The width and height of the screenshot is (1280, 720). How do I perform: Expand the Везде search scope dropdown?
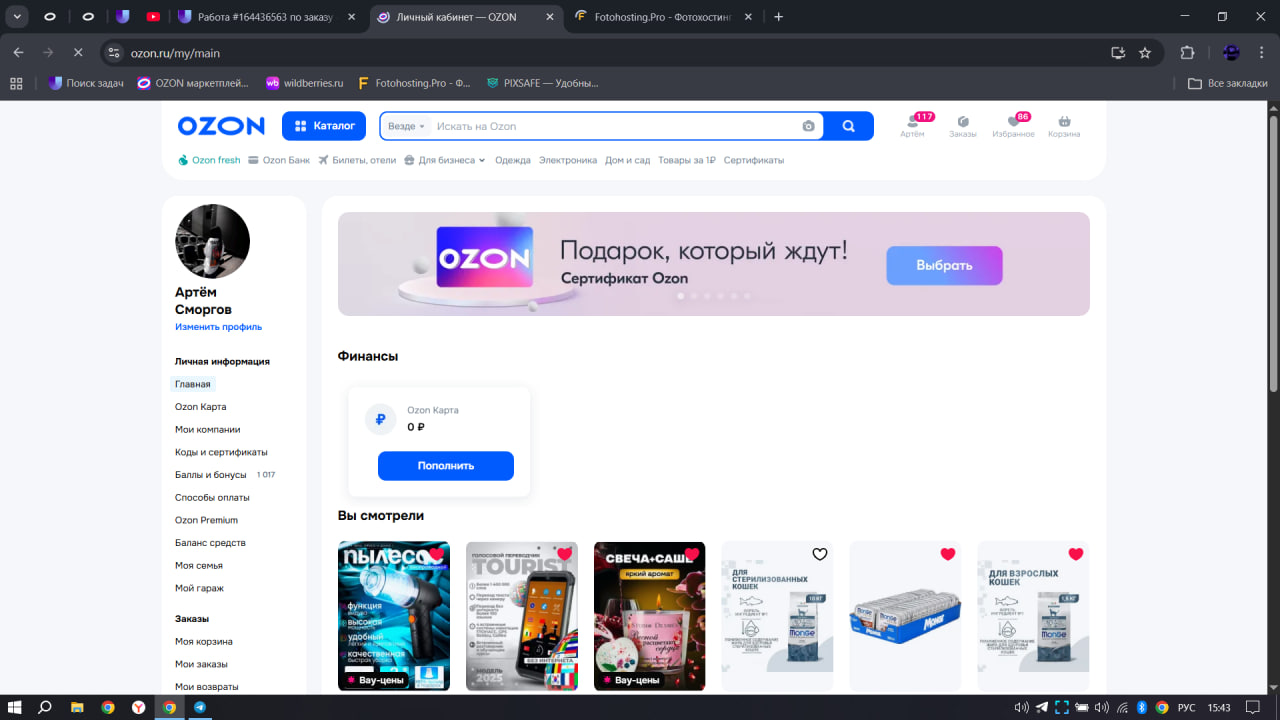point(407,126)
